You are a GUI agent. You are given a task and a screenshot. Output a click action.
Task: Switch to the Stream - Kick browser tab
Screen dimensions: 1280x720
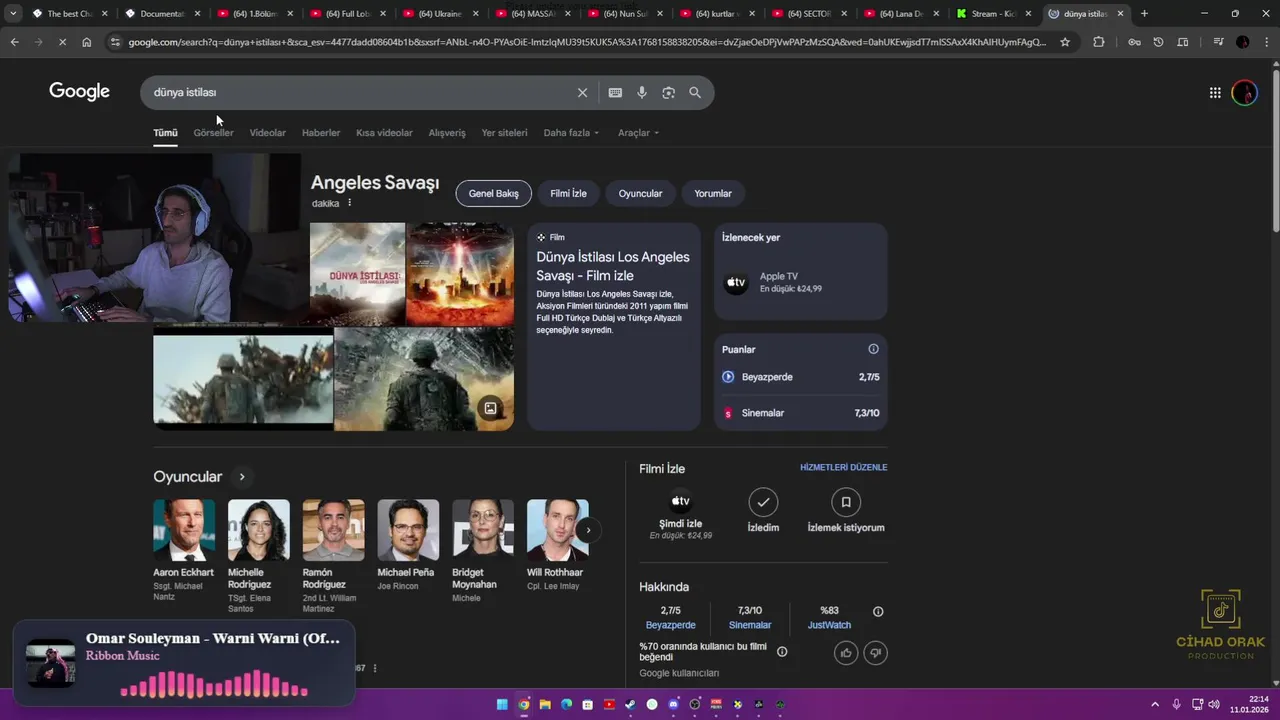[x=994, y=14]
